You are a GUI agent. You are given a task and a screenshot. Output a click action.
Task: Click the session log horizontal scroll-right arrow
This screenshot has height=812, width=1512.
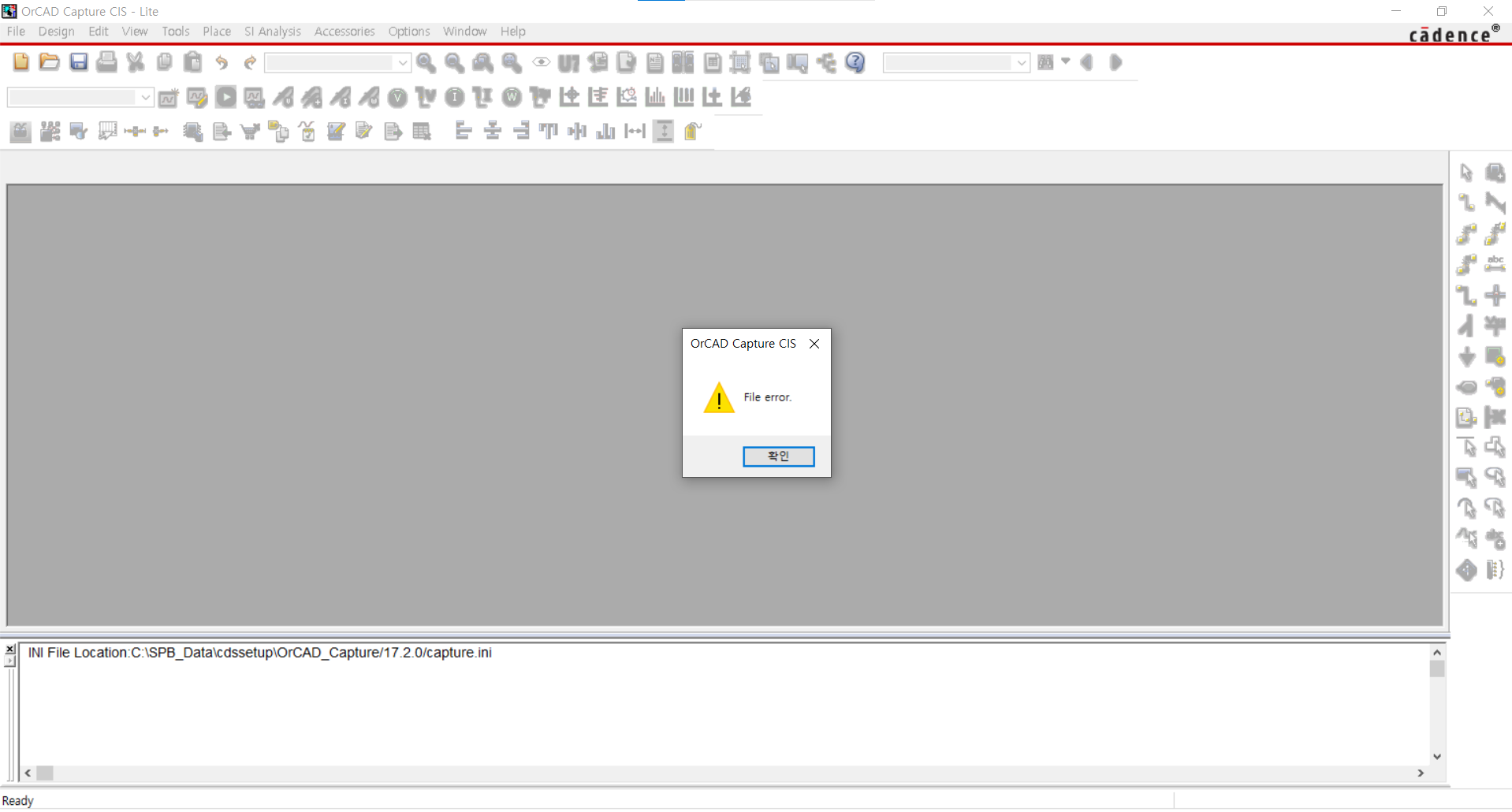click(1421, 773)
